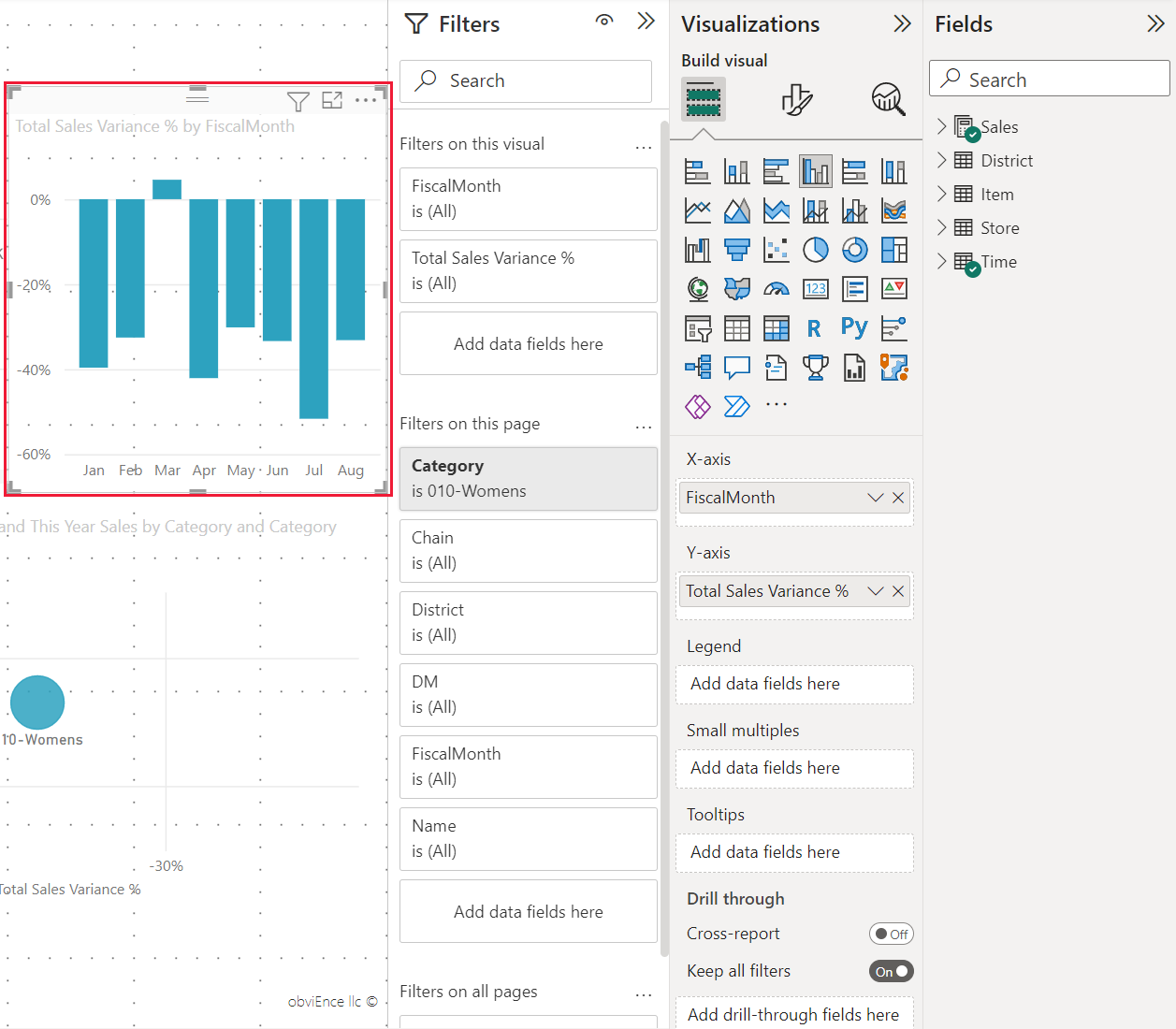
Task: Open the Category is 010-Womens filter card
Action: (x=529, y=479)
